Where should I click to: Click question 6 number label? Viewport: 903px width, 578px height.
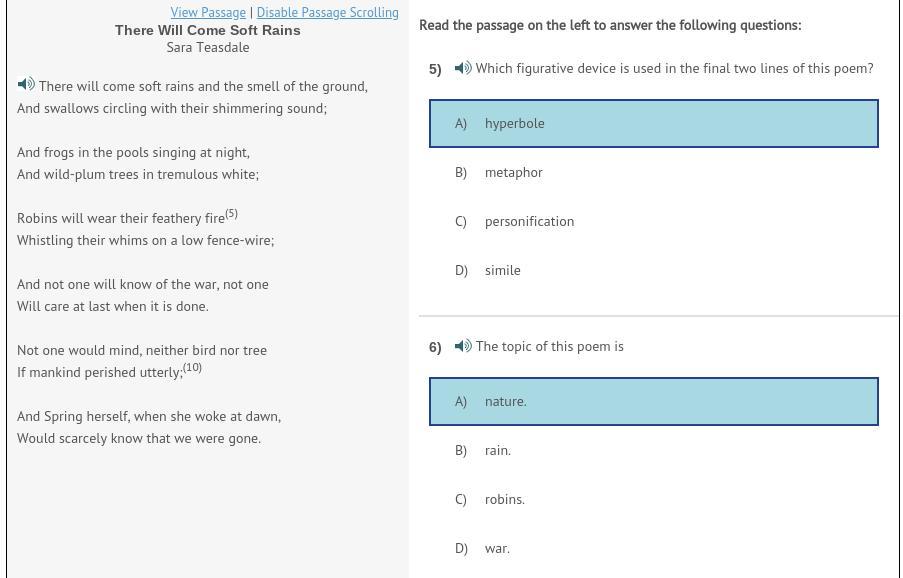(x=435, y=347)
